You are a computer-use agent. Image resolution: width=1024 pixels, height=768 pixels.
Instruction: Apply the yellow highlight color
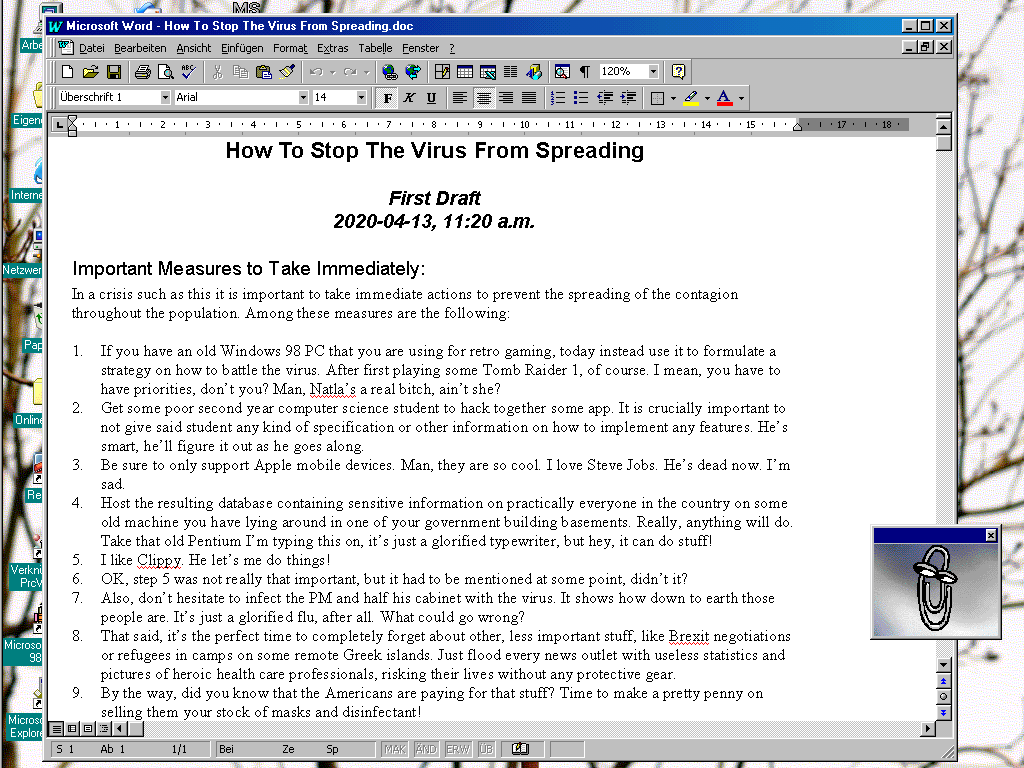(691, 98)
